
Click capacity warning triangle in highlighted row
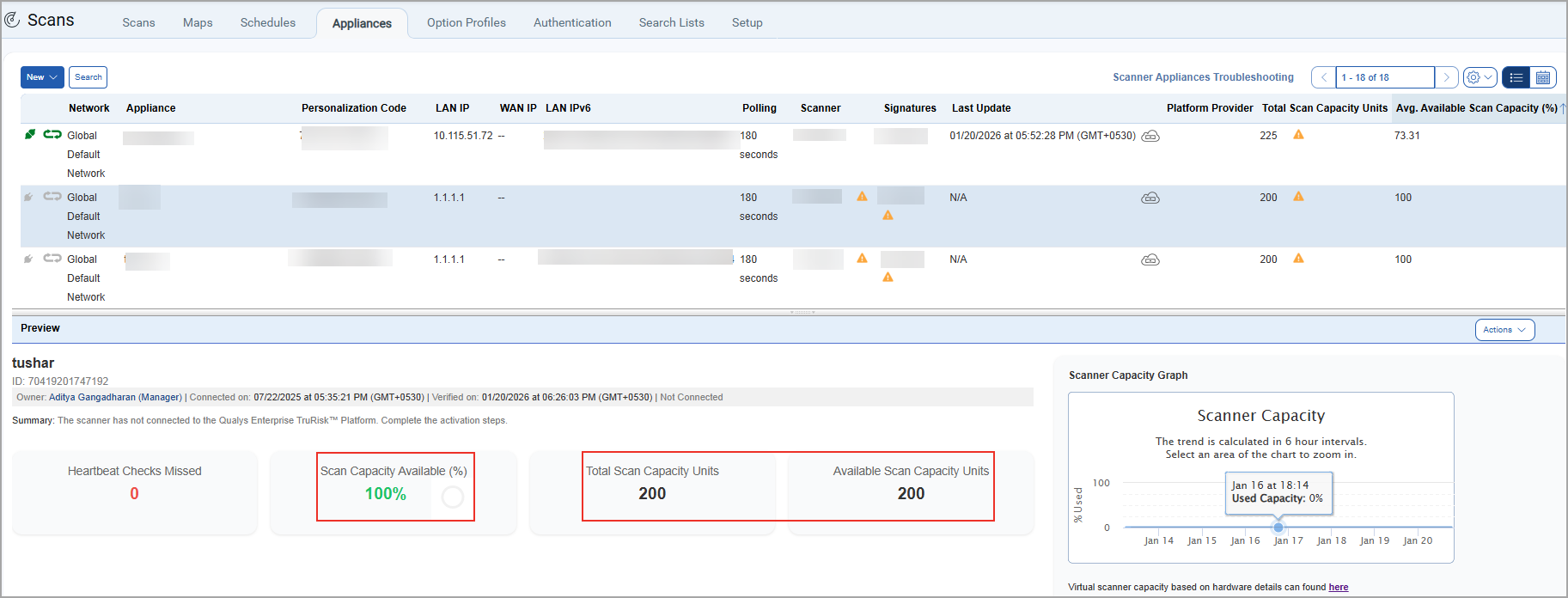point(1298,196)
